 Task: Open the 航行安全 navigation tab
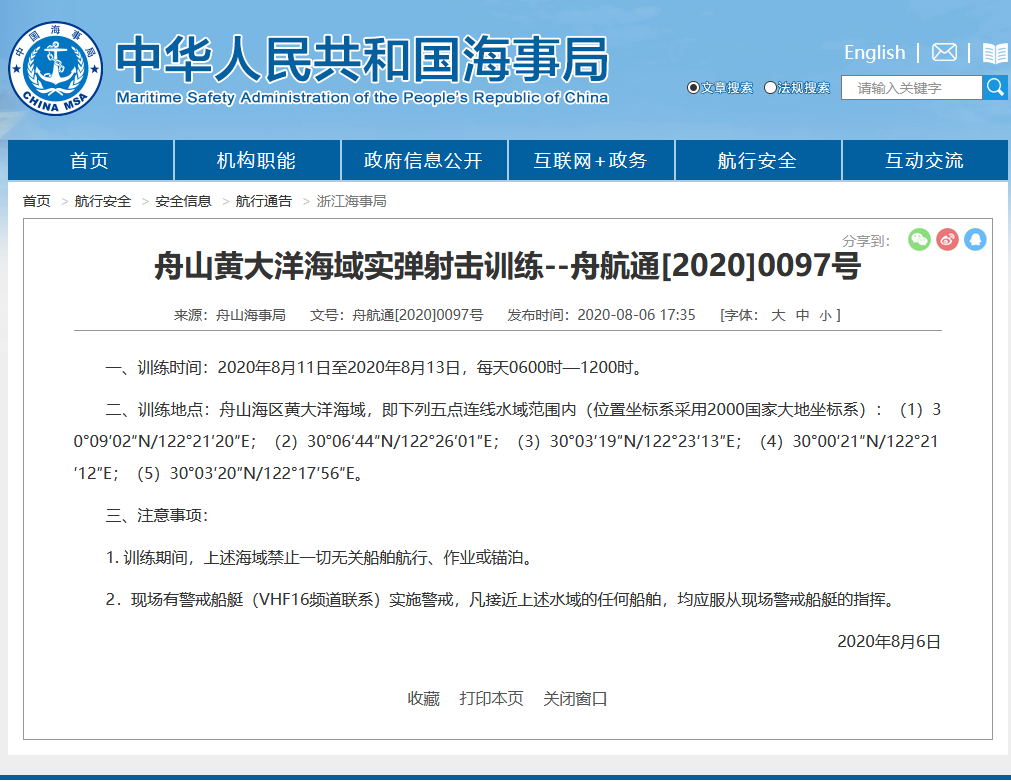pos(758,160)
